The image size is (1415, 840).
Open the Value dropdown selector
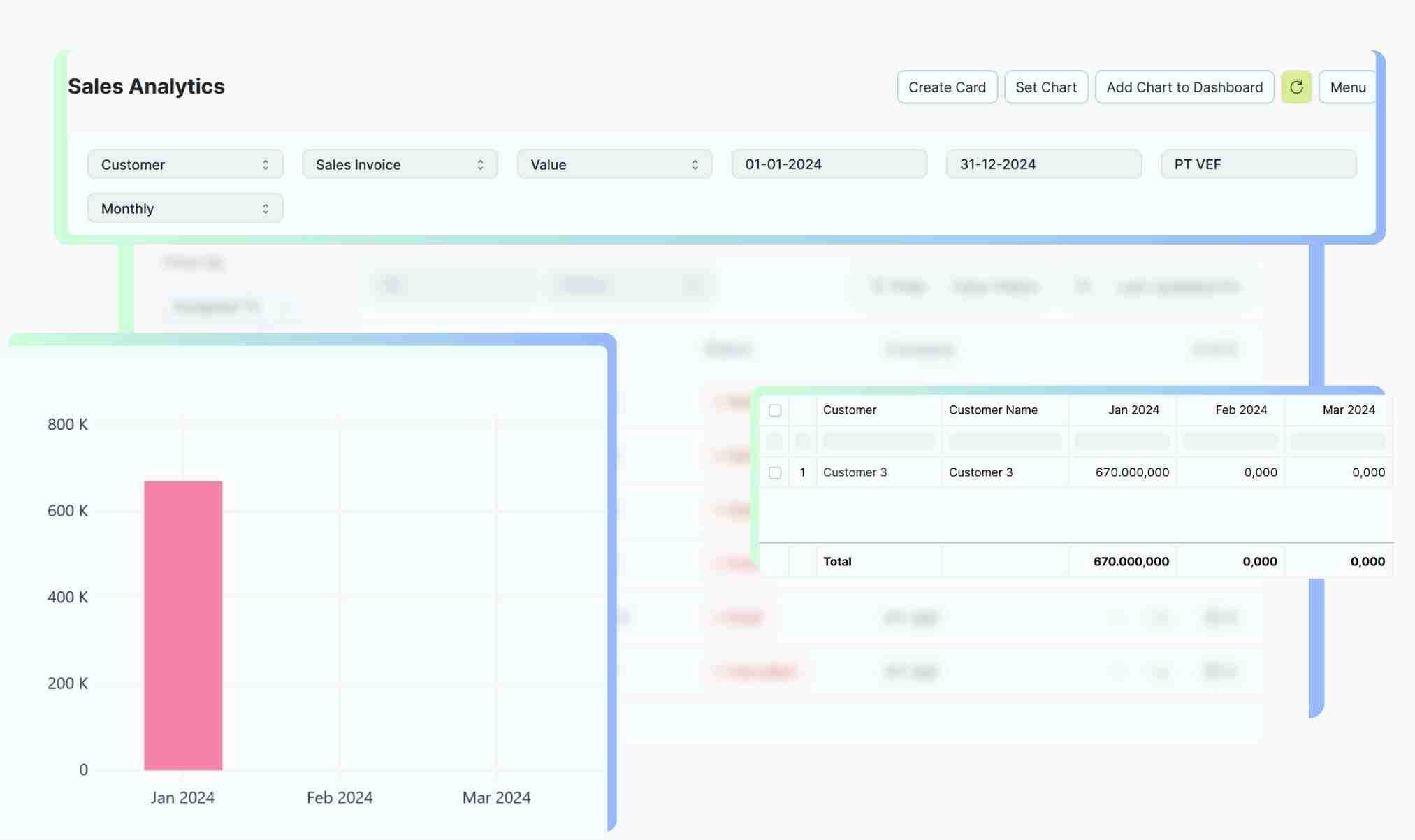click(x=614, y=164)
